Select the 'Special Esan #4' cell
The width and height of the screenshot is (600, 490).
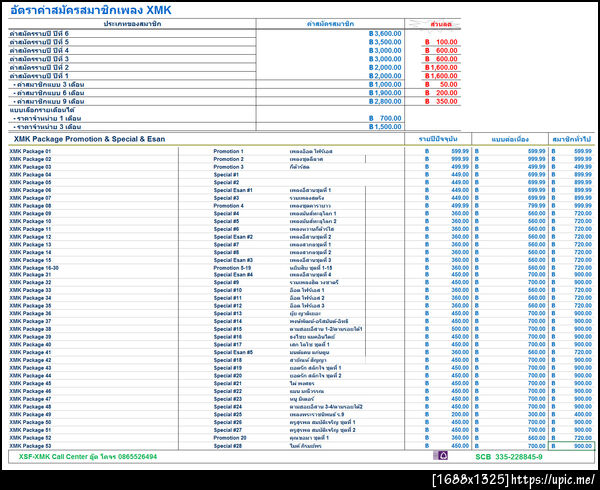(233, 275)
